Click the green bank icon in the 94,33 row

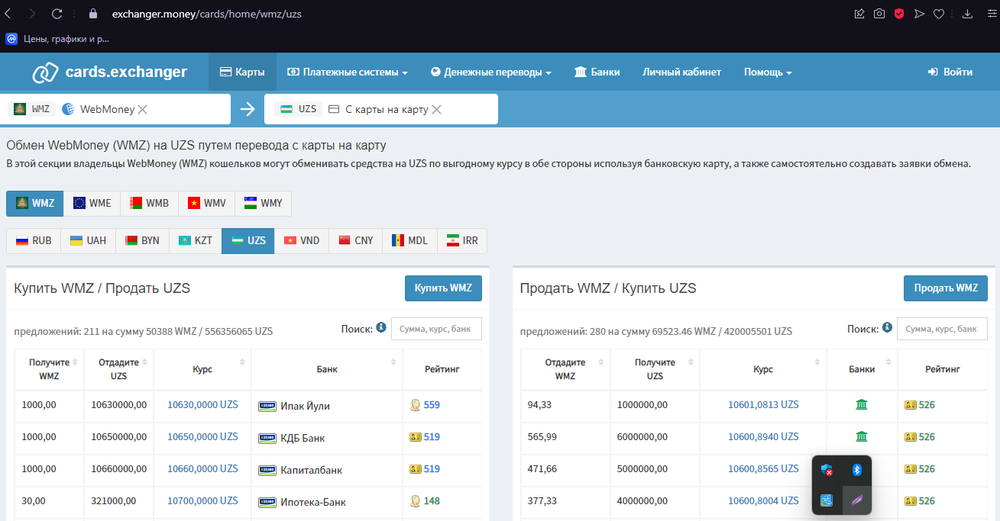click(861, 405)
